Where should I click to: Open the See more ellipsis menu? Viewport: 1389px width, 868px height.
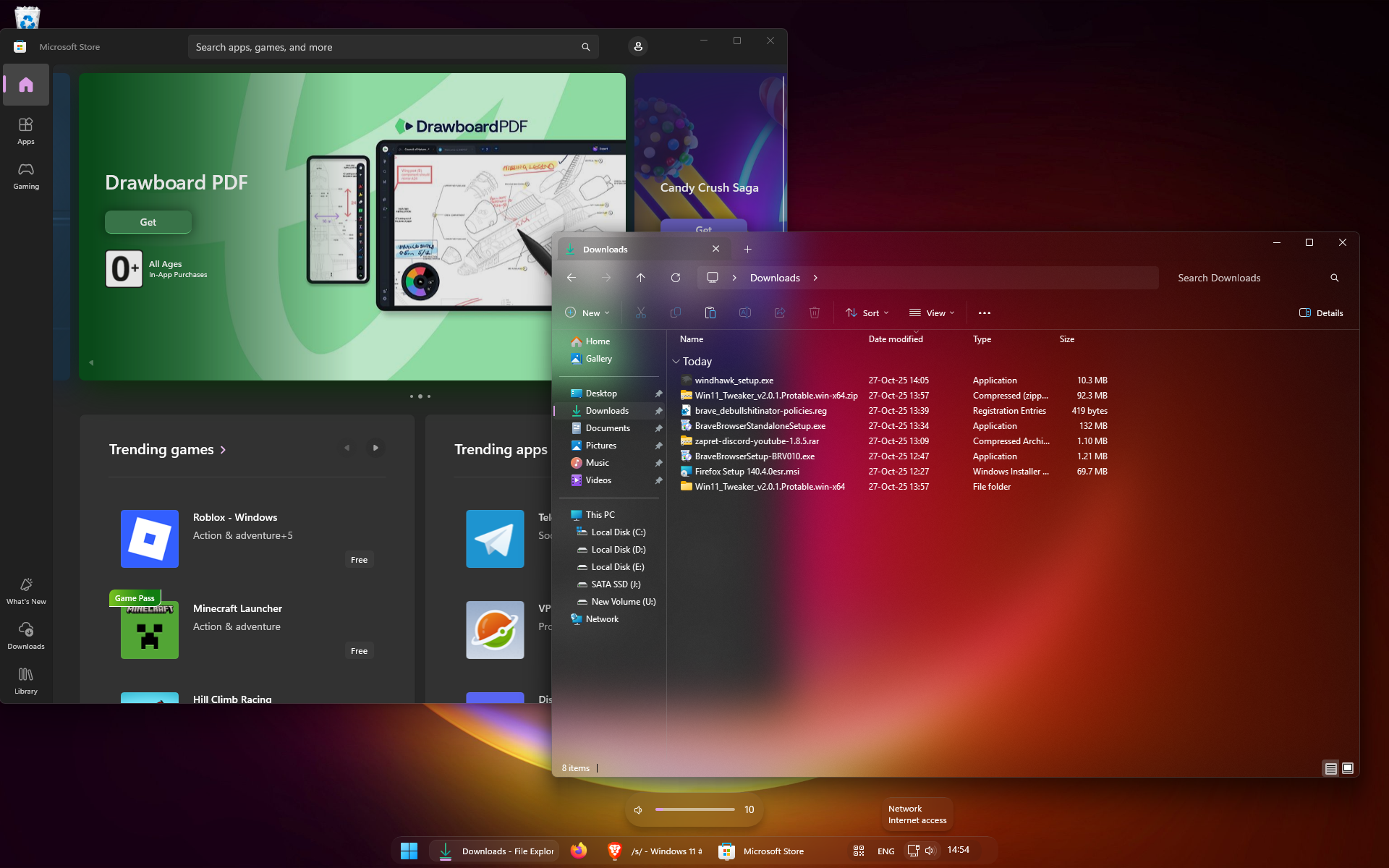[x=984, y=312]
